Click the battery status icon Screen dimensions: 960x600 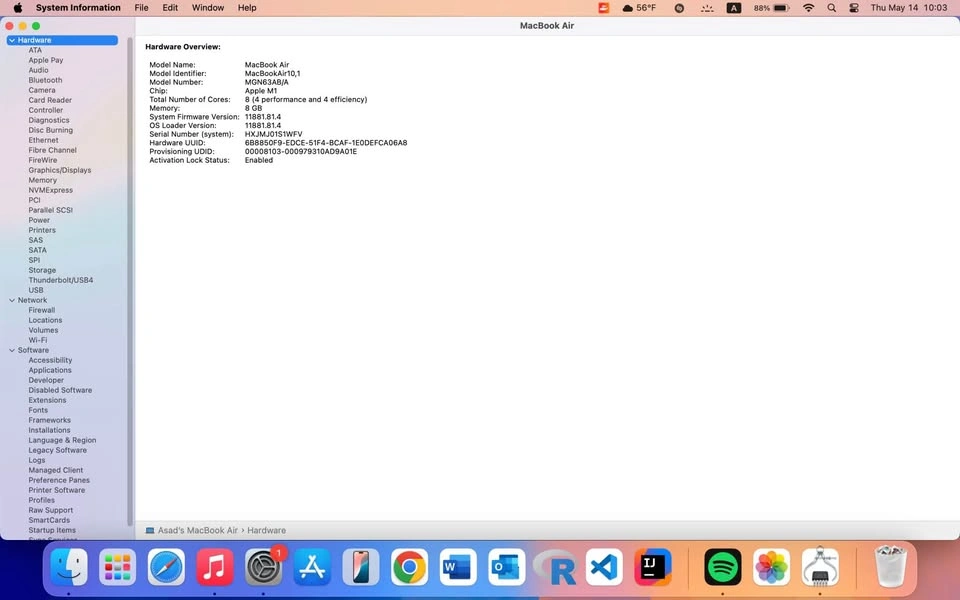(x=781, y=8)
